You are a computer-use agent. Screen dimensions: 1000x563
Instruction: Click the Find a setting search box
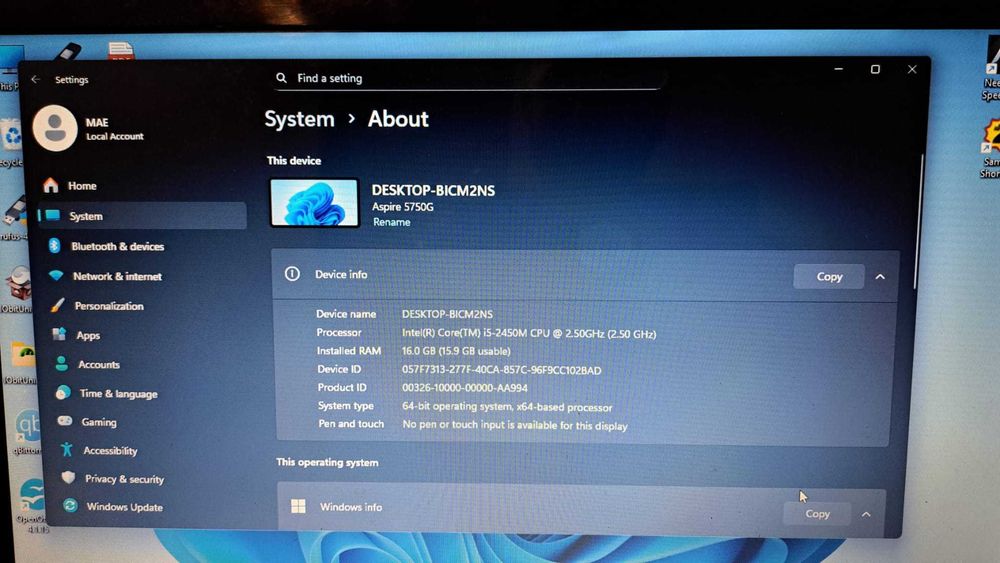pos(469,78)
